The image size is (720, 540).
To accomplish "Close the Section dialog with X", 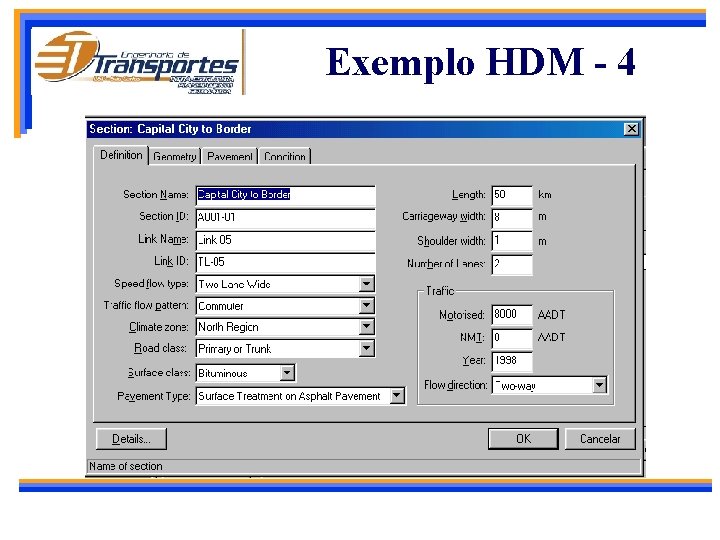I will 632,129.
